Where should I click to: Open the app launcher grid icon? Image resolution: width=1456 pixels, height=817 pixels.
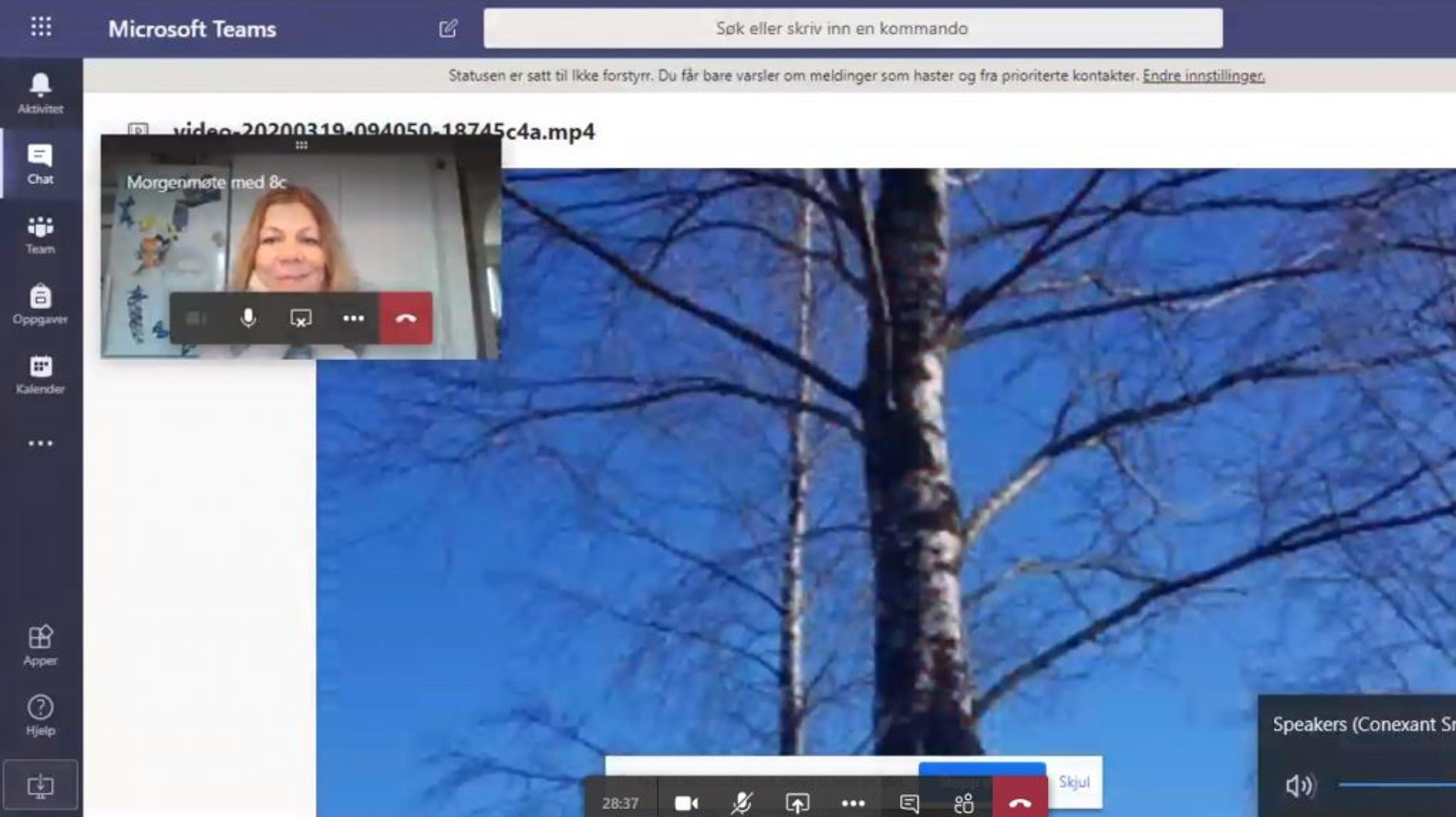(41, 27)
